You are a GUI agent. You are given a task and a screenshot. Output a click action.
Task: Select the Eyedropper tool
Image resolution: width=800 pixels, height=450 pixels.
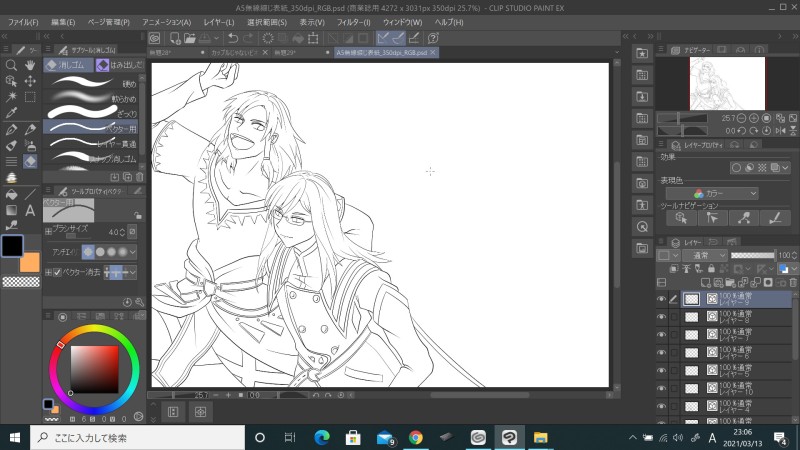point(11,113)
